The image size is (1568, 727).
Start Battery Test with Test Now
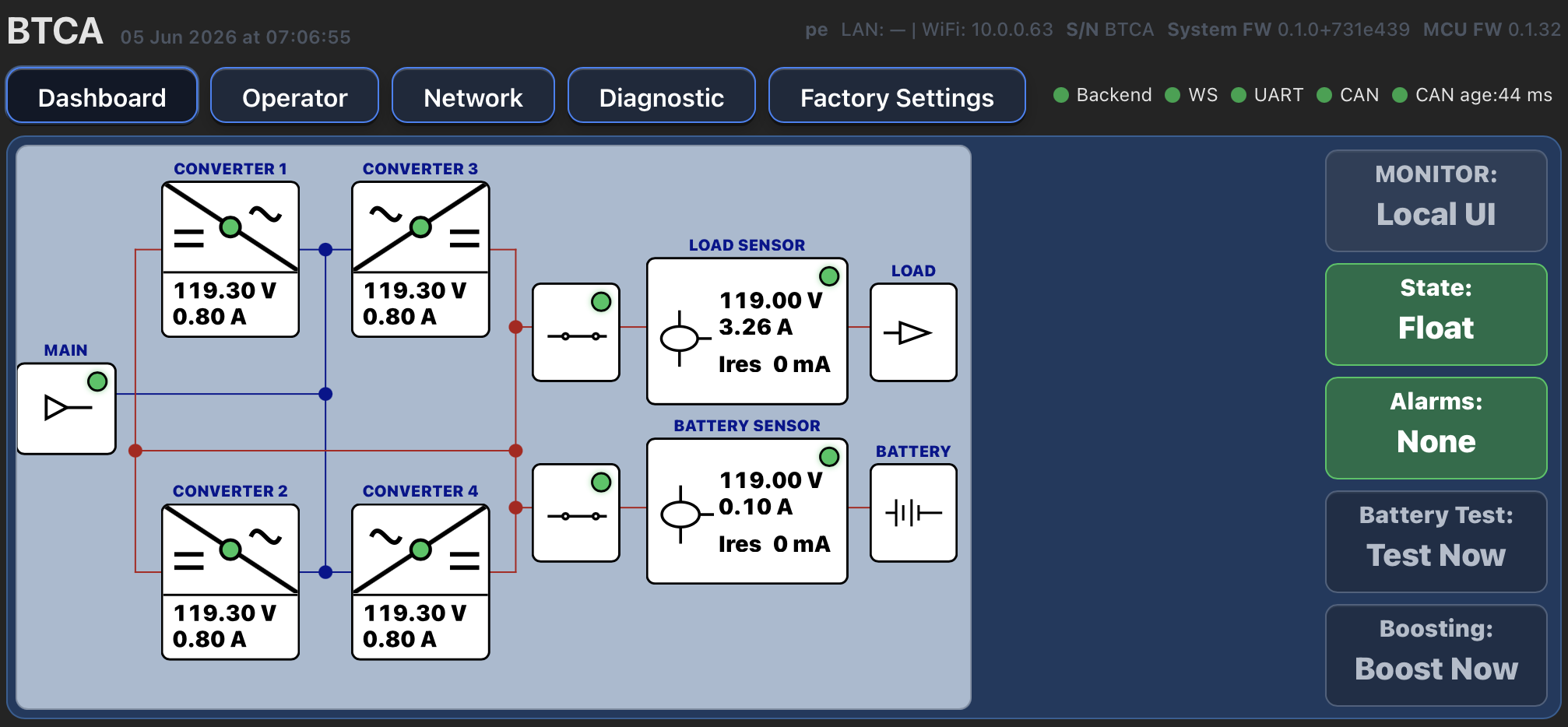[1436, 541]
